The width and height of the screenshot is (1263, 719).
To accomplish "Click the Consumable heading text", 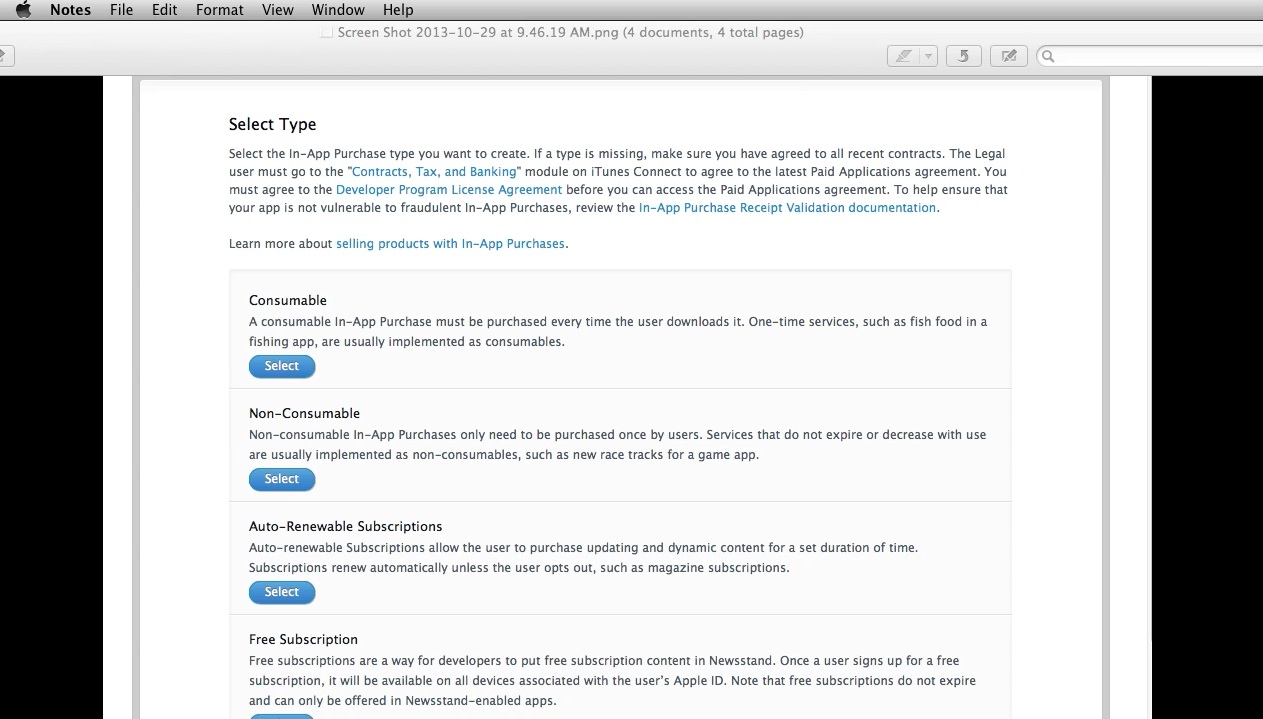I will point(288,300).
